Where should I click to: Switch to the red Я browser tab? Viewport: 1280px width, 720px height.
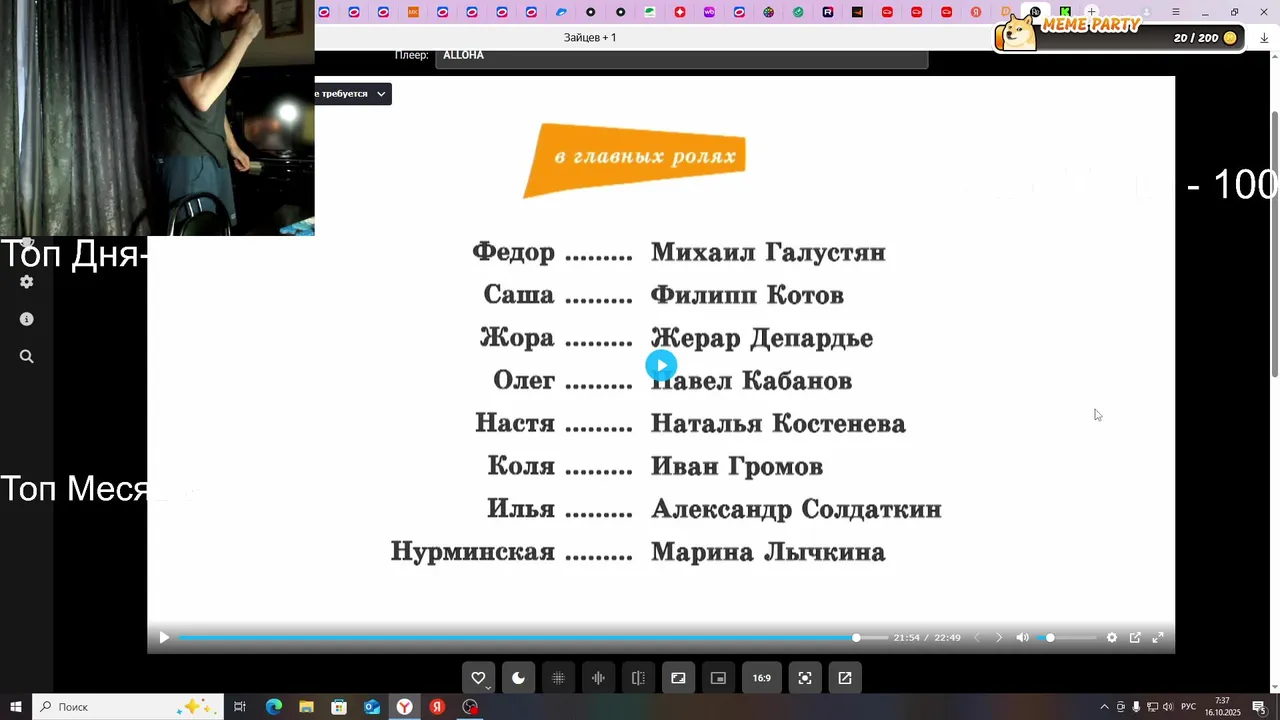(x=976, y=12)
